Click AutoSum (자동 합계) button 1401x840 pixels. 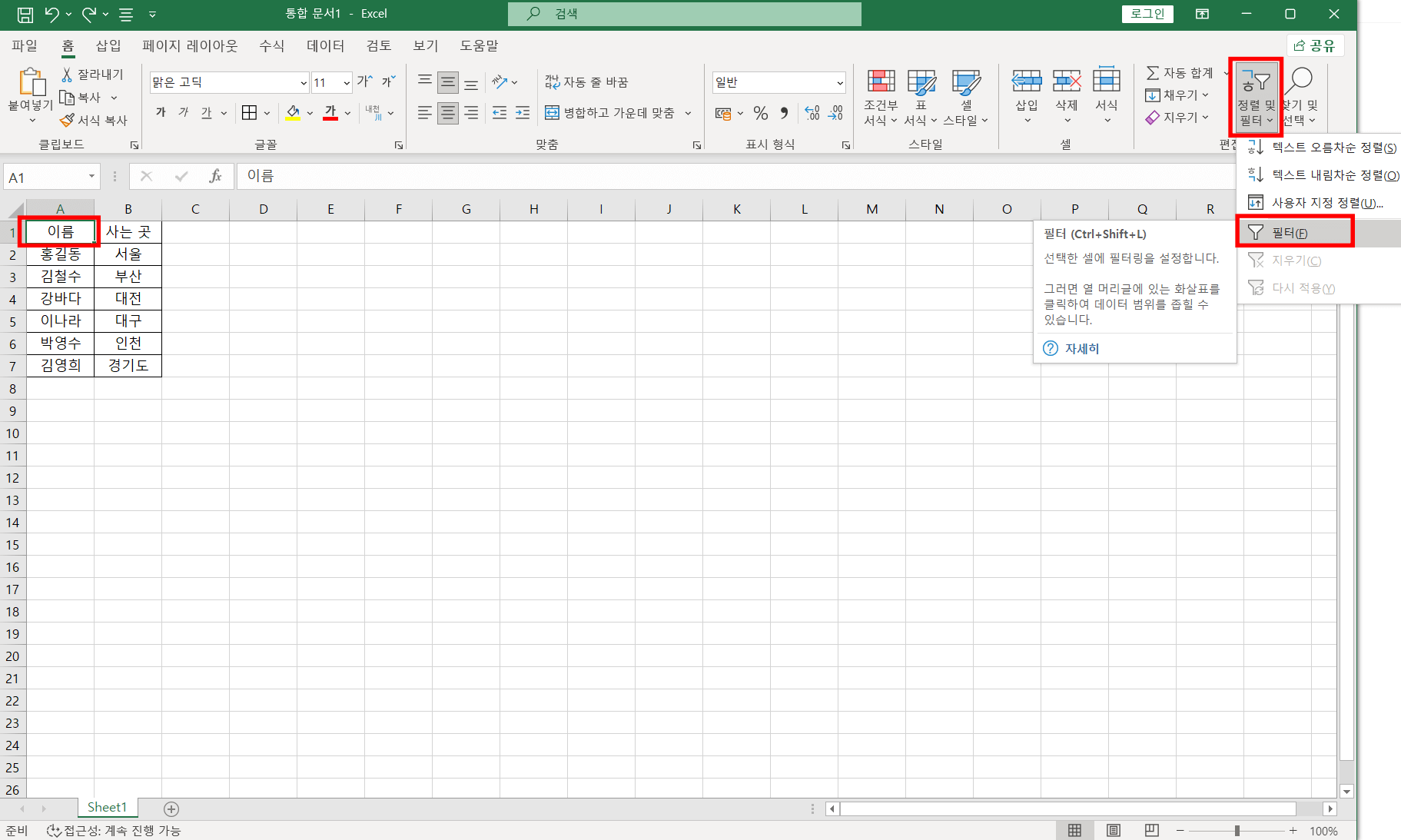(x=1180, y=73)
